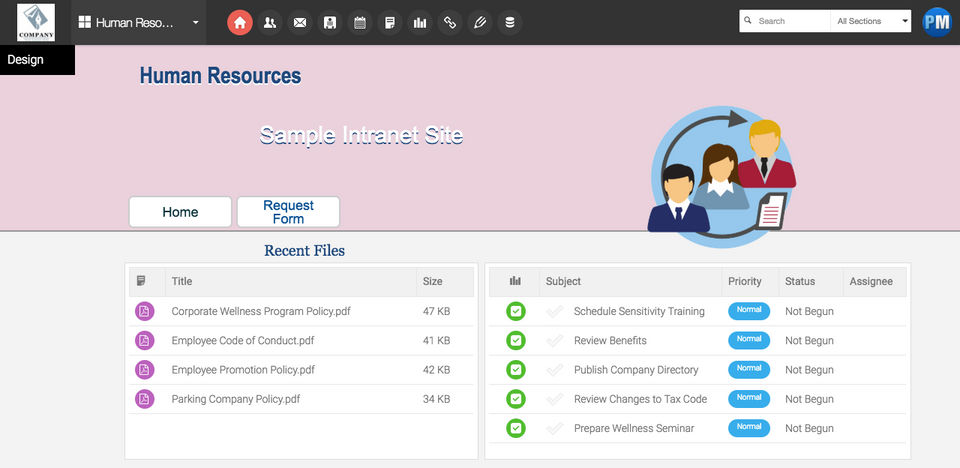Sort files by Title column header

[x=182, y=281]
